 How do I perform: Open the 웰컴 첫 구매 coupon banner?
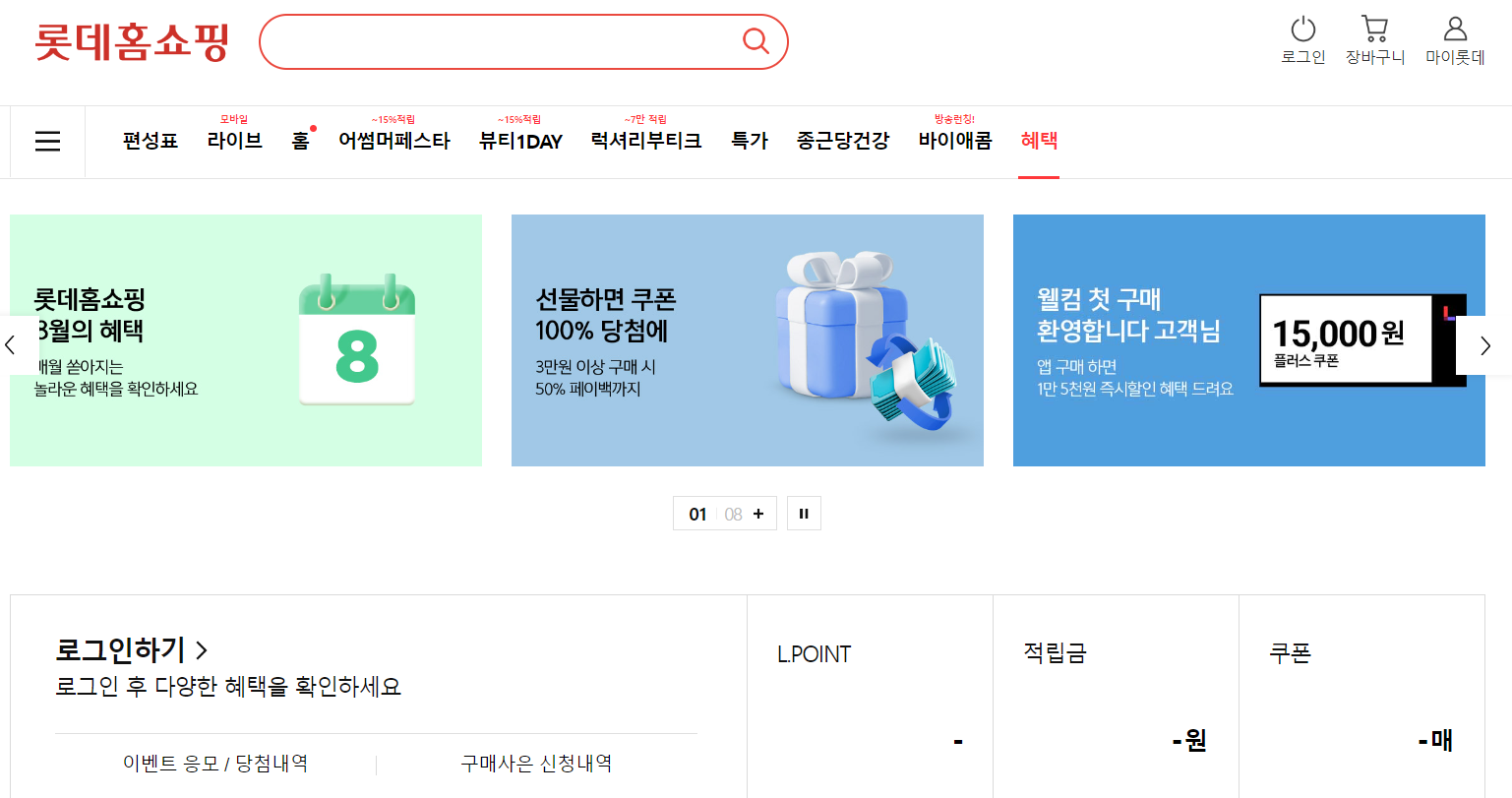point(1249,340)
